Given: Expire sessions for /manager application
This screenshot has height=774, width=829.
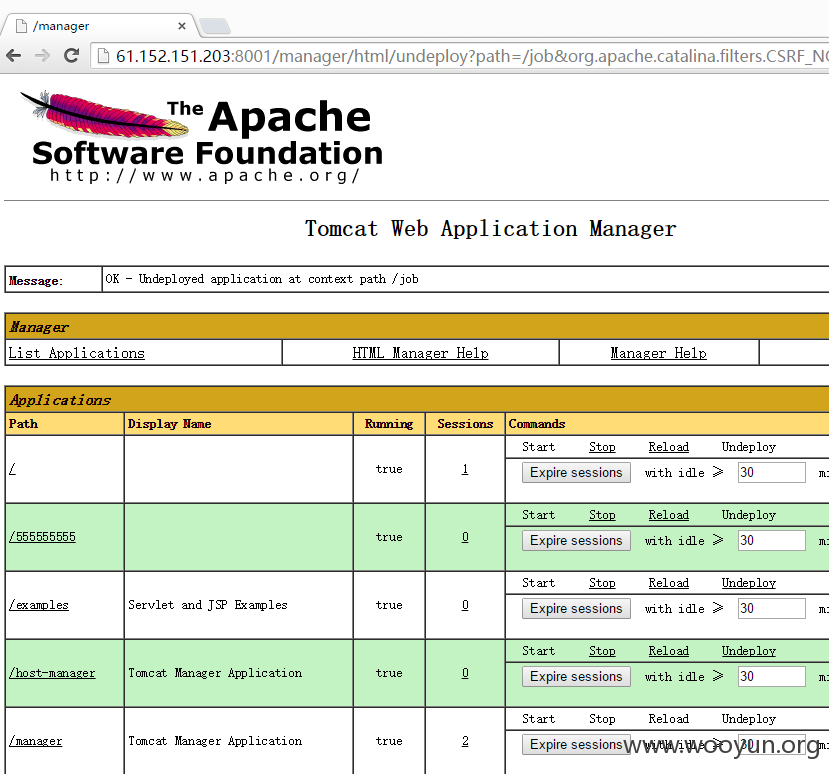Looking at the screenshot, I should (576, 744).
